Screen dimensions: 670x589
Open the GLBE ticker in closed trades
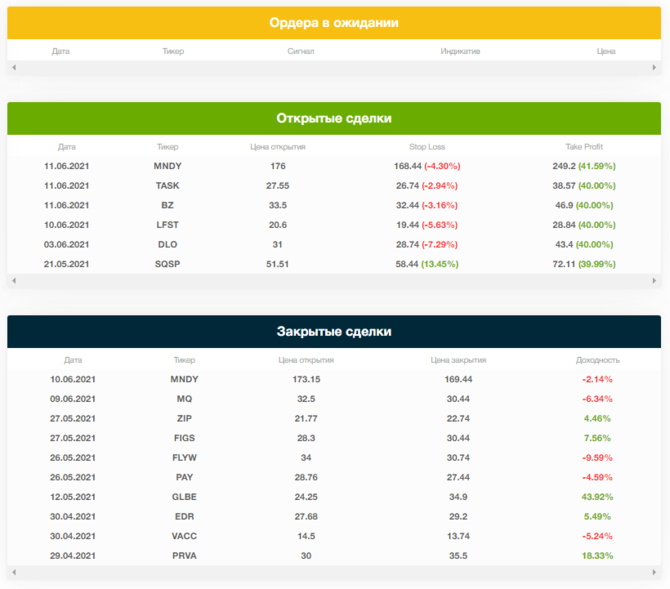tap(184, 497)
